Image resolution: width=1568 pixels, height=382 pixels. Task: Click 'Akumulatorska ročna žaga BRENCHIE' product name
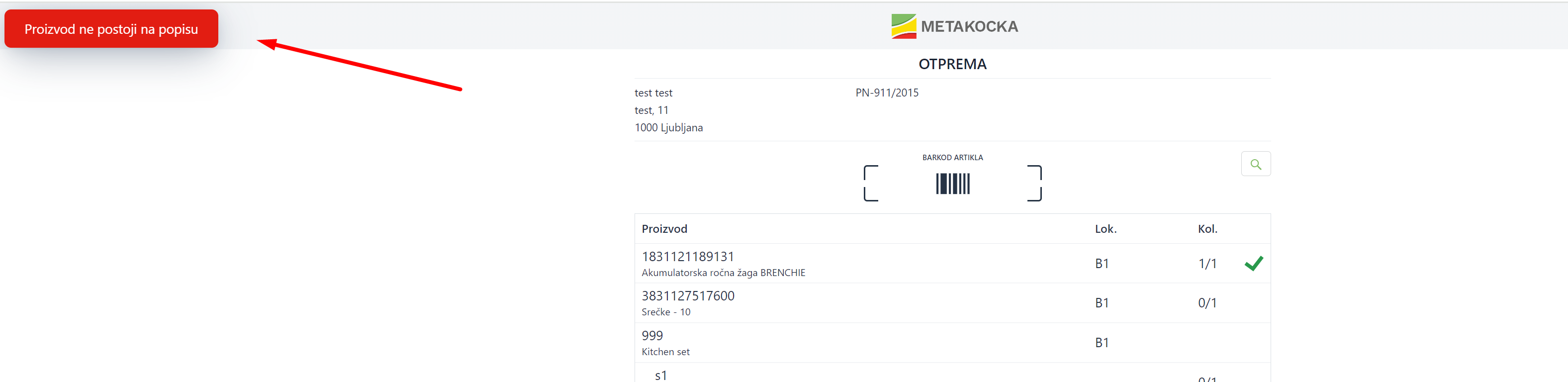(x=723, y=273)
